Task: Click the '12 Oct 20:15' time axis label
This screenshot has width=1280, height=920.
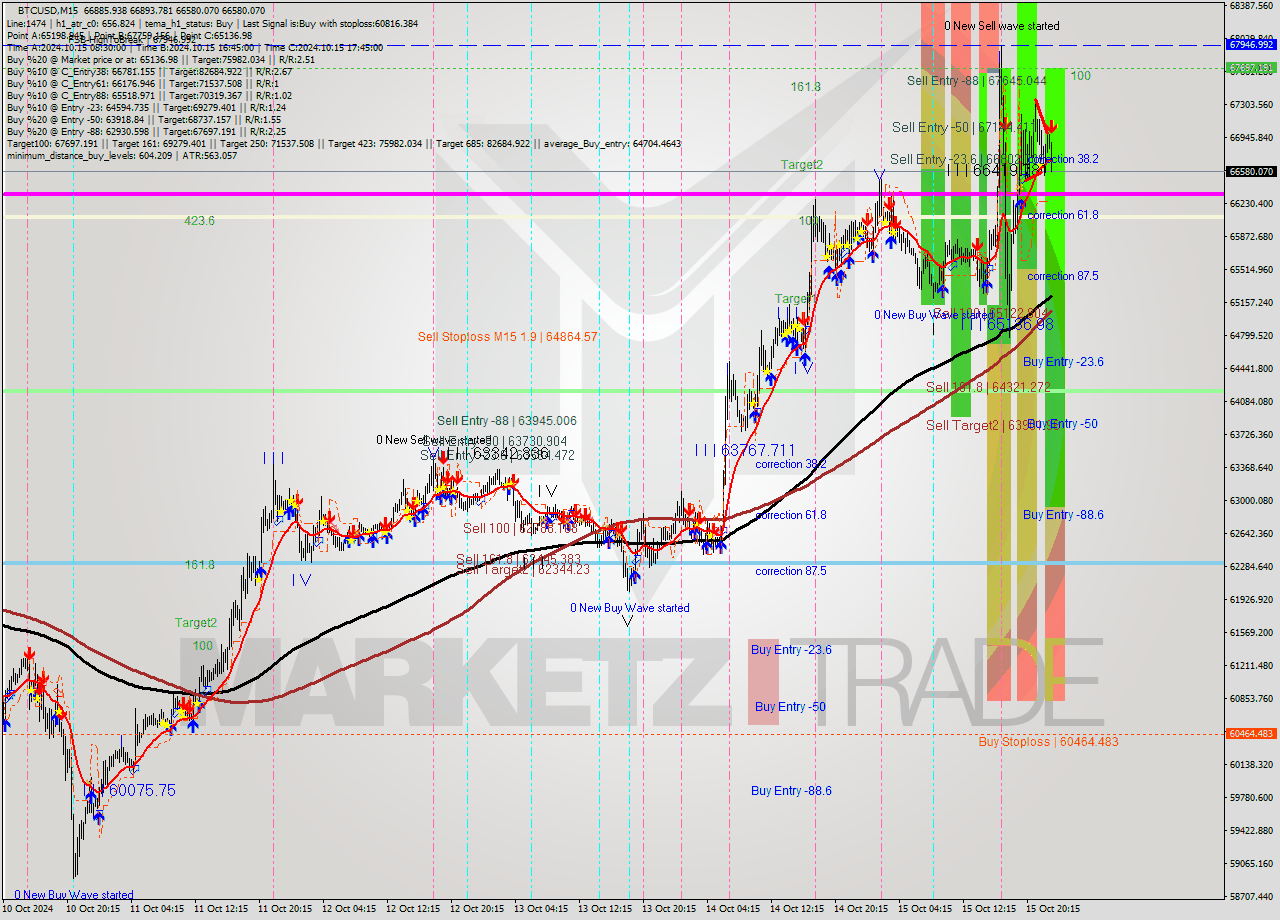Action: [477, 909]
